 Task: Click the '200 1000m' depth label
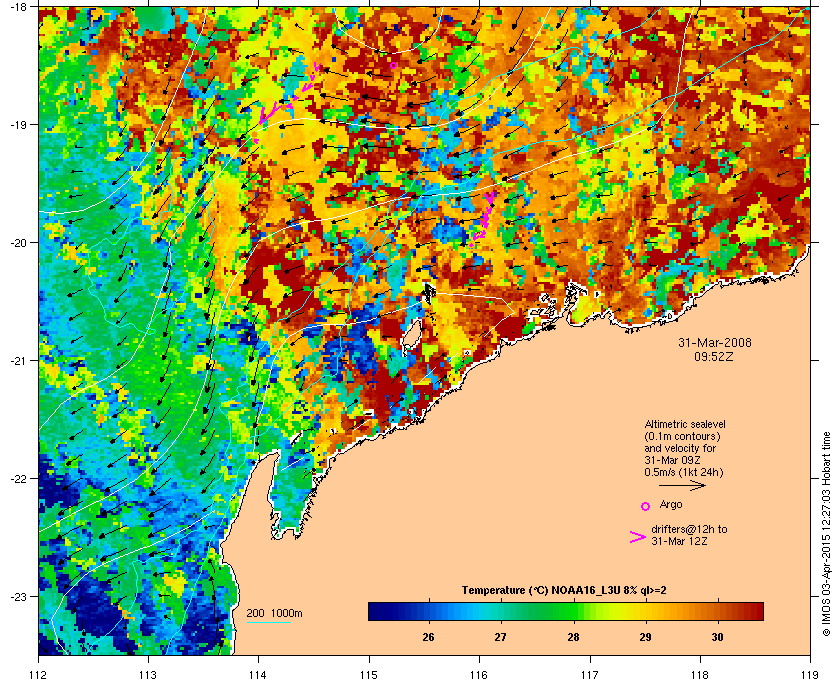(x=274, y=613)
